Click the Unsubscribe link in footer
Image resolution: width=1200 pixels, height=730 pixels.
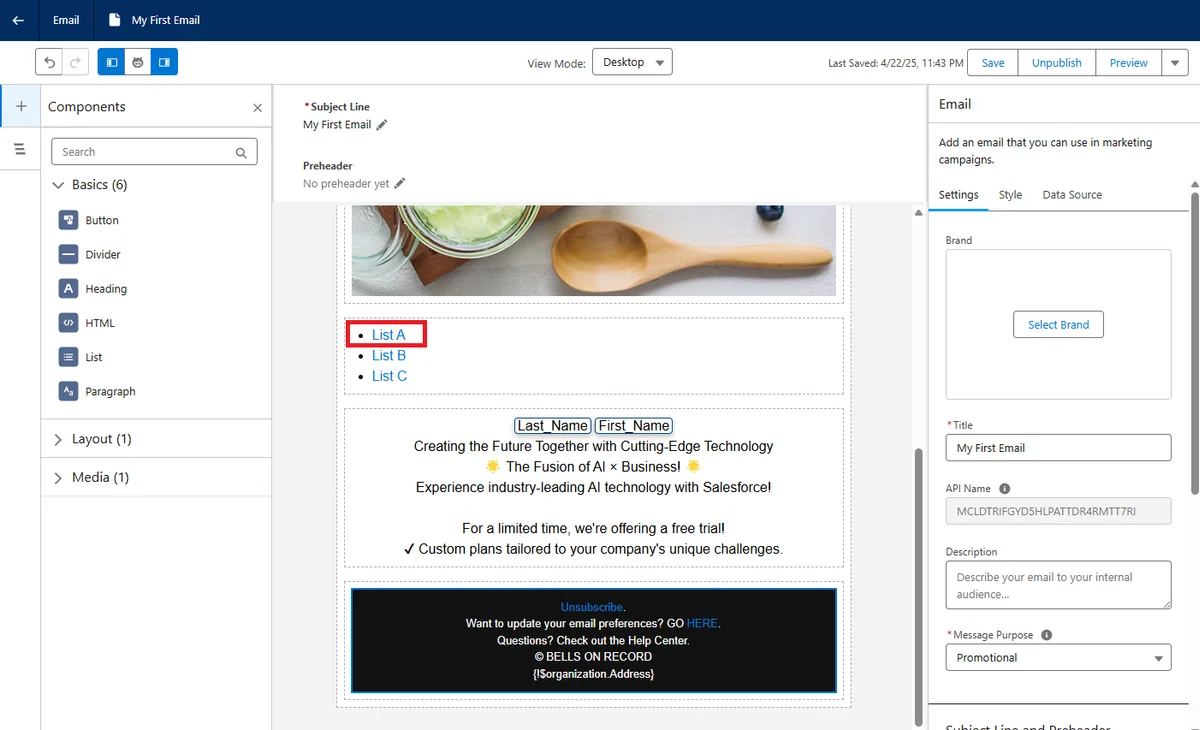[592, 607]
